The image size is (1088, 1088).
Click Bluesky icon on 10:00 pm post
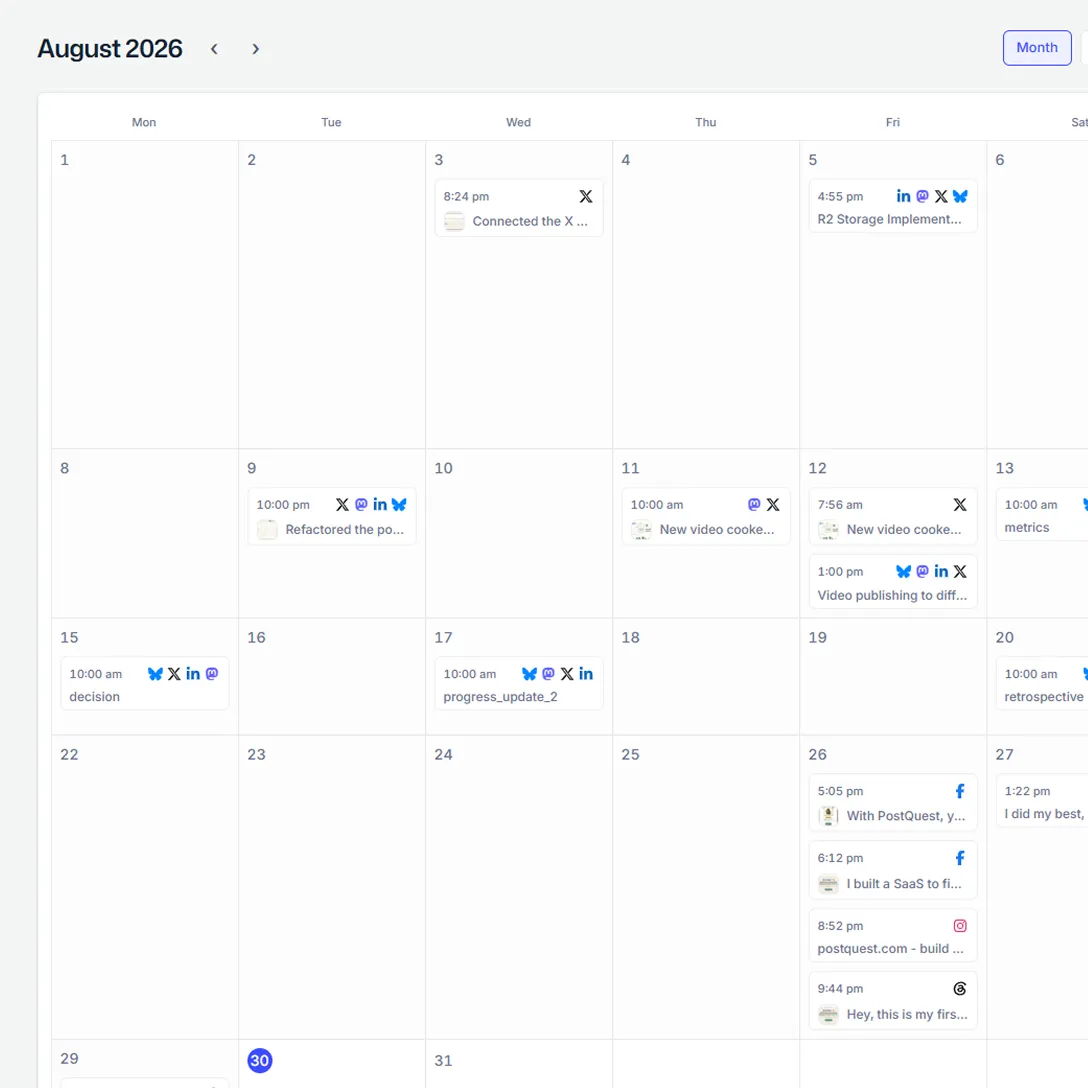(399, 504)
